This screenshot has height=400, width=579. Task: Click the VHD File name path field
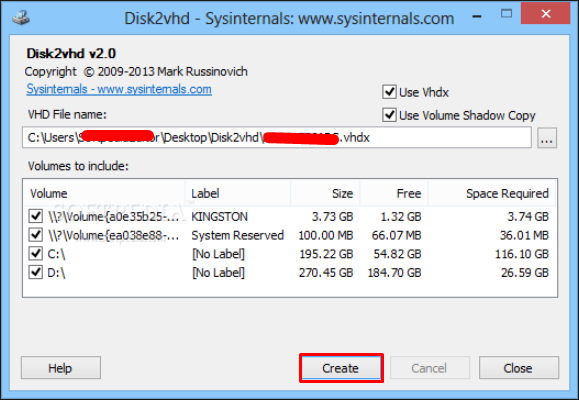click(277, 138)
